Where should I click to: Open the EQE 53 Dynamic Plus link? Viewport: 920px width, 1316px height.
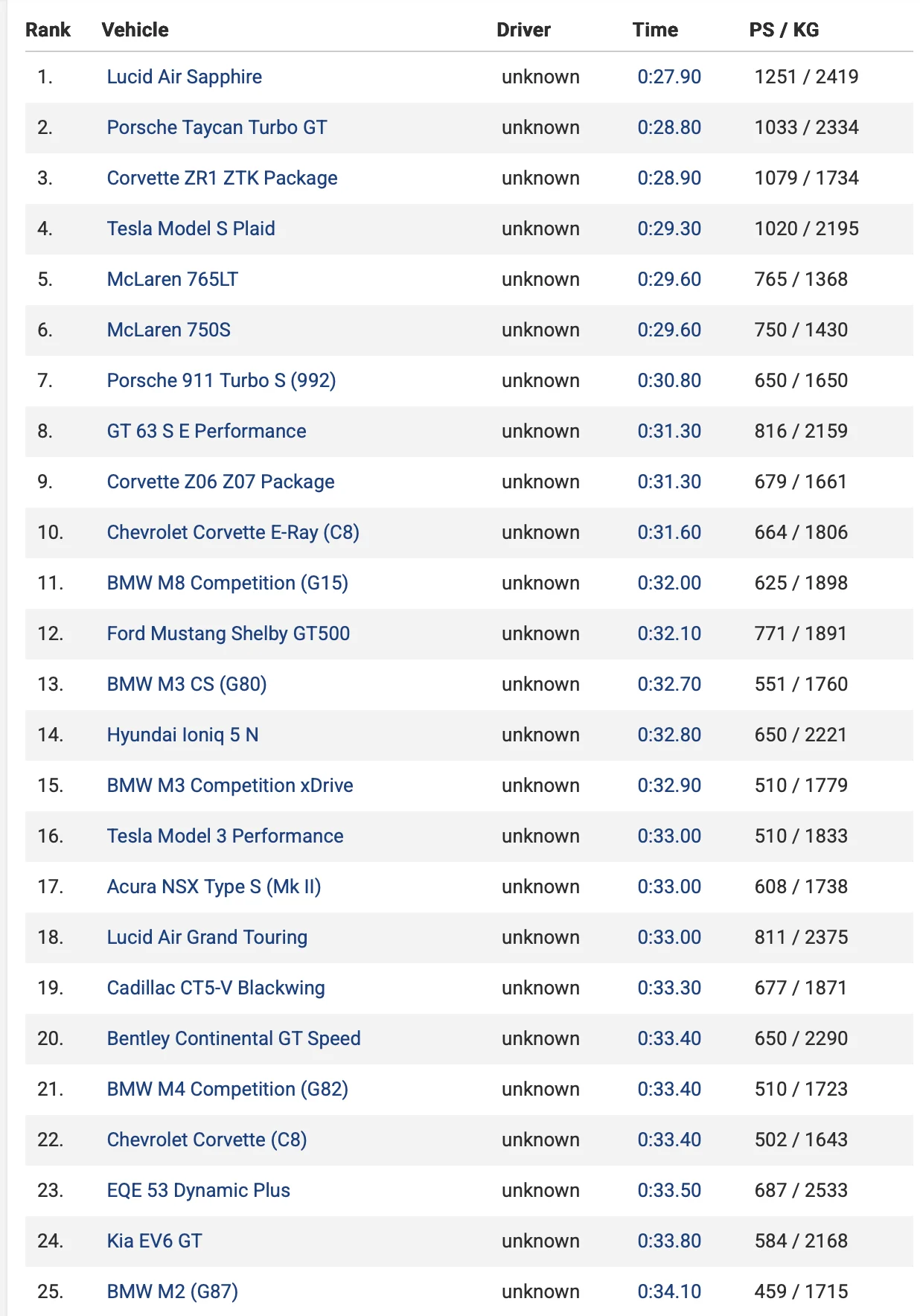[198, 1190]
